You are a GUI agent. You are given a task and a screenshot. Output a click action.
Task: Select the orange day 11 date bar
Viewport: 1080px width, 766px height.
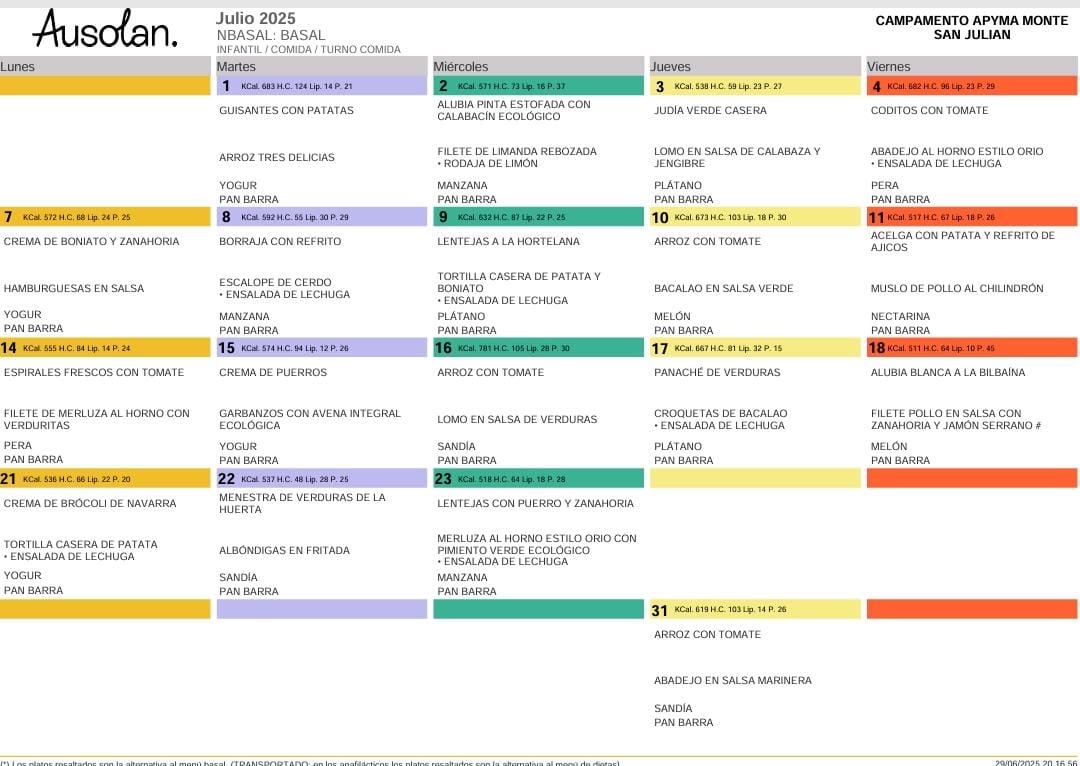[971, 217]
